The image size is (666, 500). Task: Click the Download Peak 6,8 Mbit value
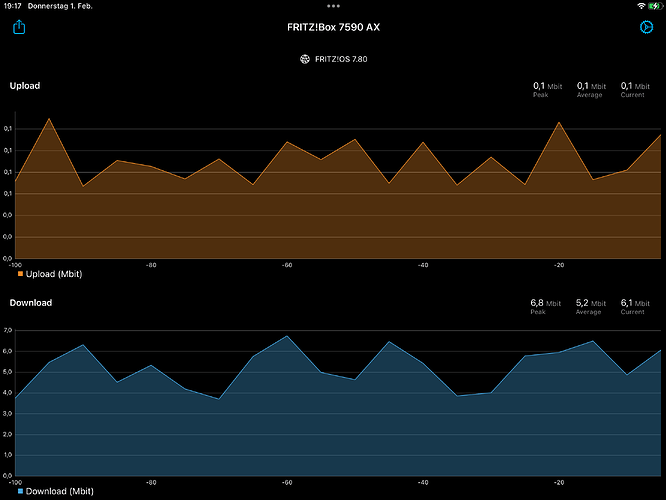(546, 303)
